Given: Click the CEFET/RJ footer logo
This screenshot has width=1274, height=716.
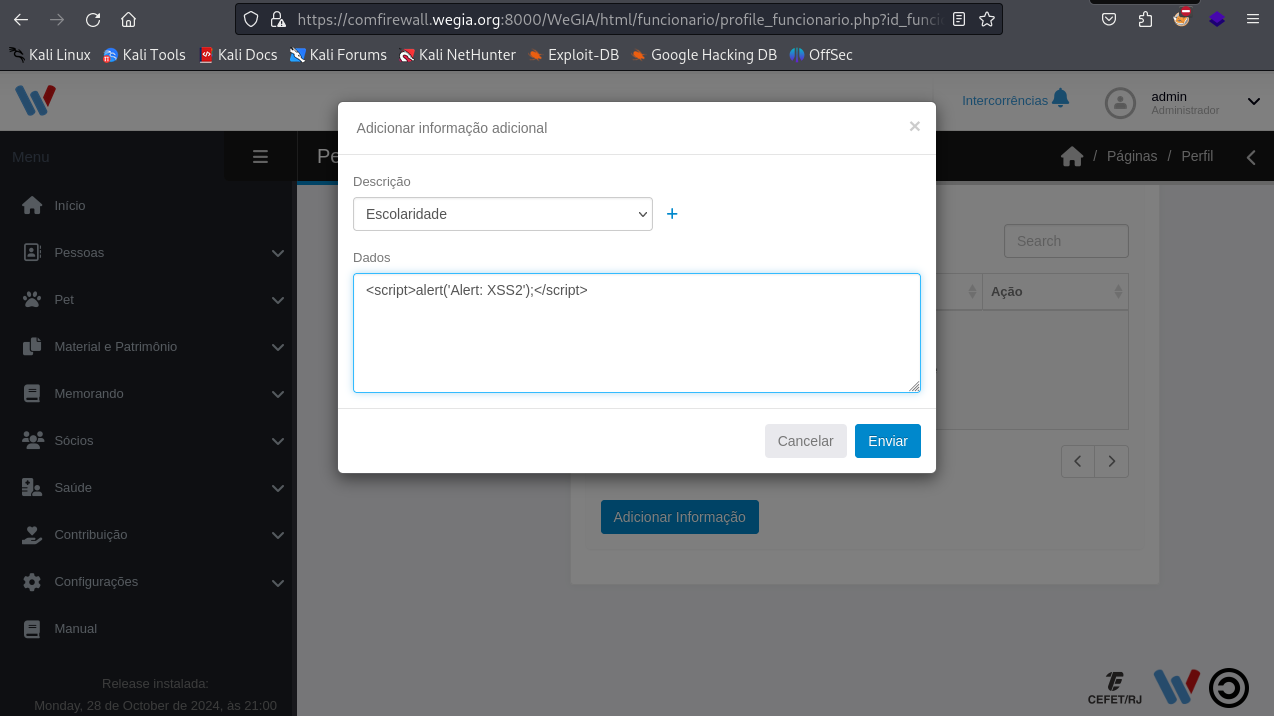Looking at the screenshot, I should 1115,689.
